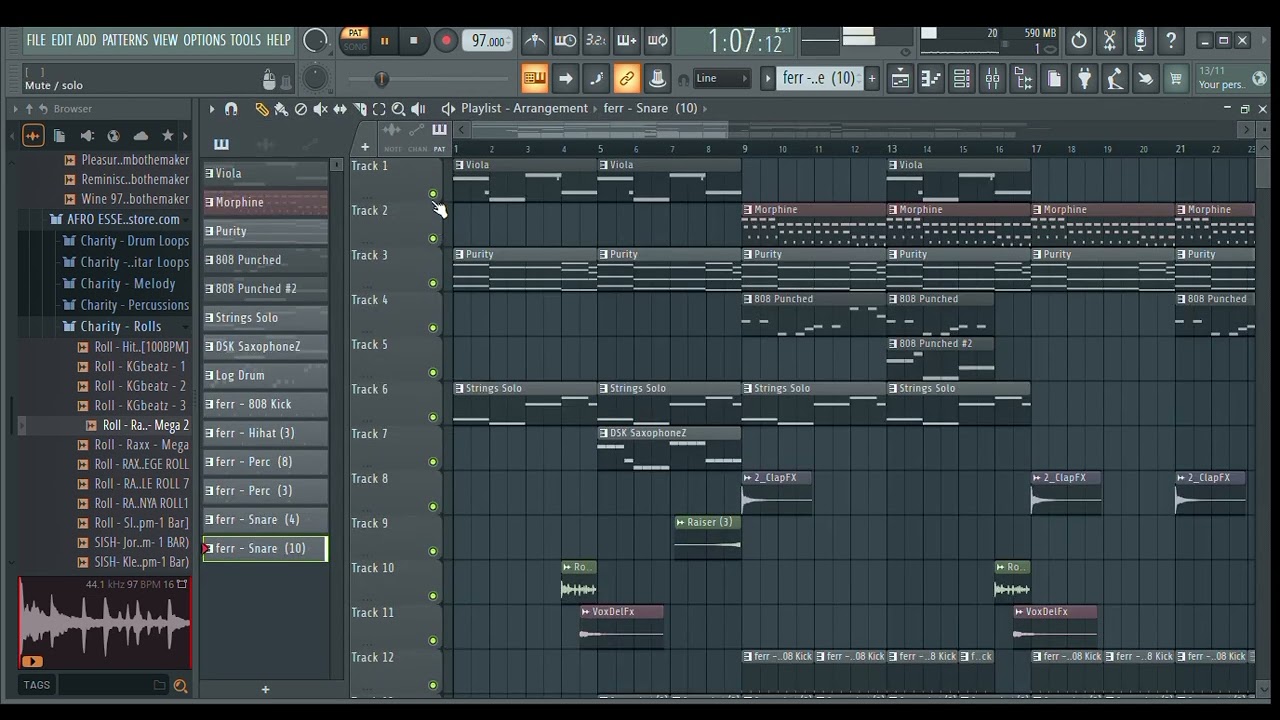Select the DSK SaxophoneZ pattern in picker

click(x=266, y=347)
